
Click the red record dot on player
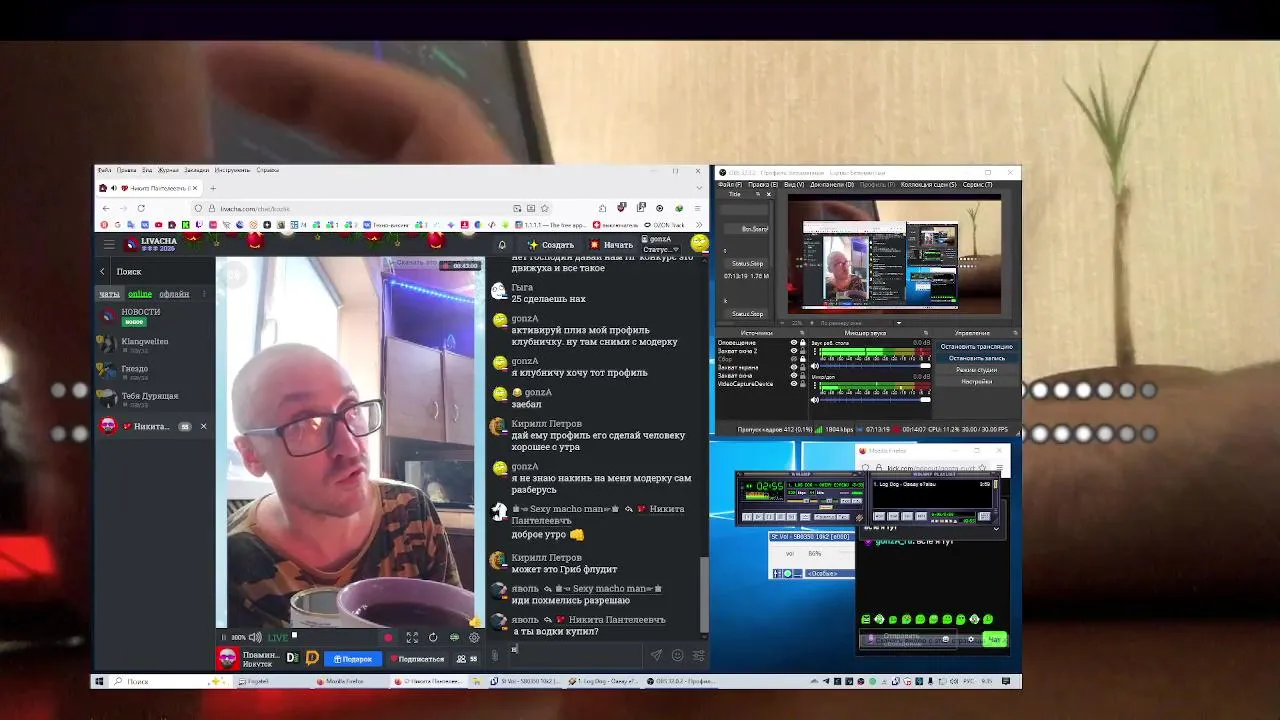388,637
